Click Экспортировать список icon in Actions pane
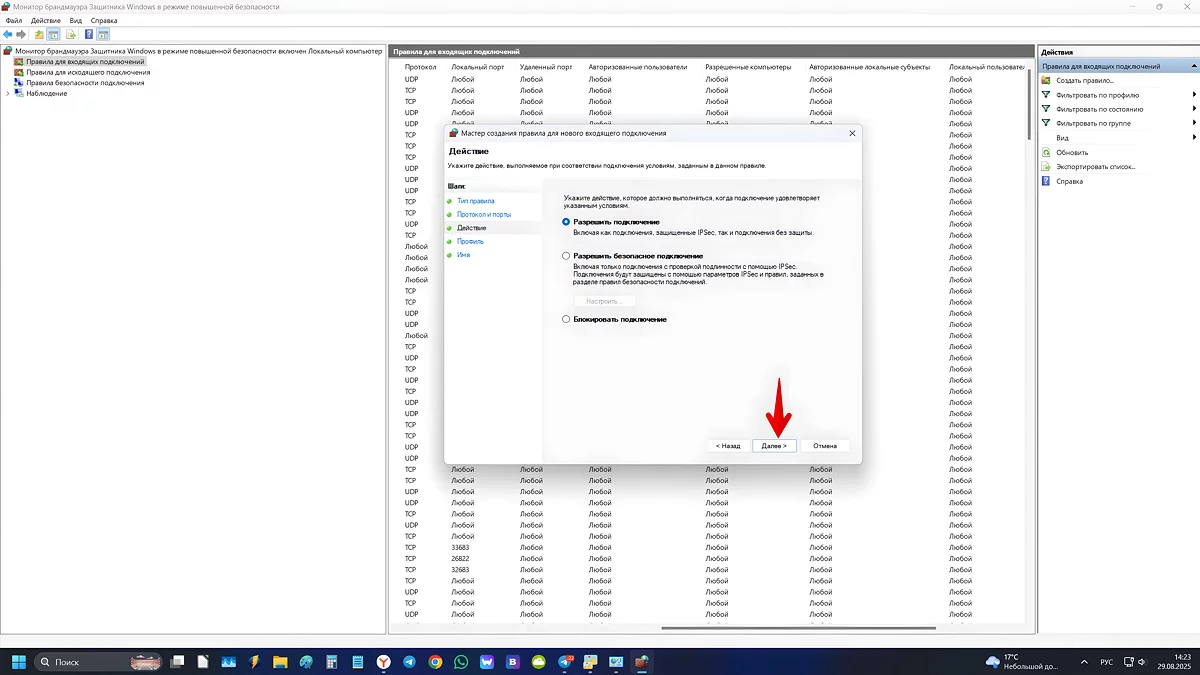 click(x=1046, y=166)
